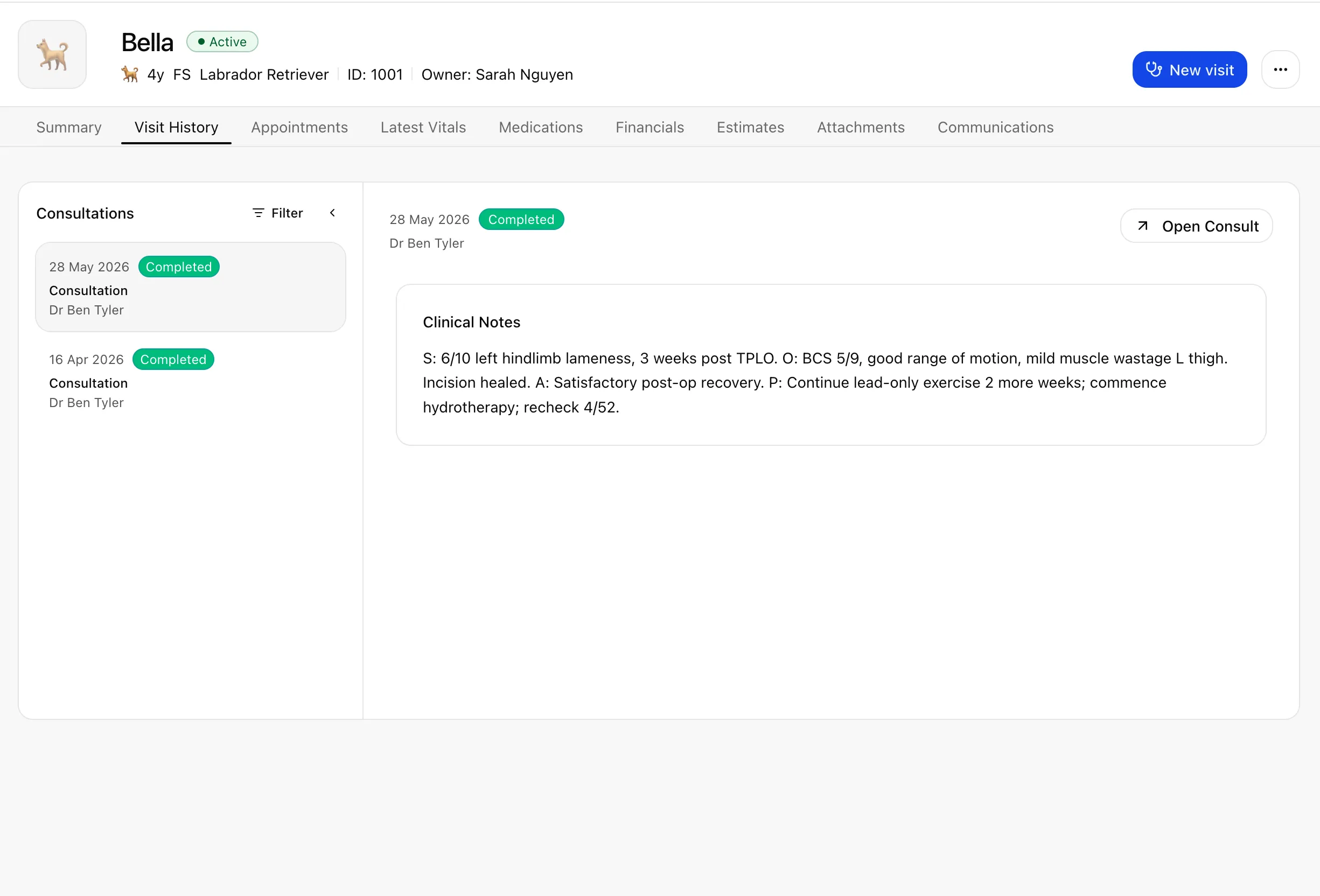
Task: Collapse the Consultations panel with the chevron
Action: point(333,213)
